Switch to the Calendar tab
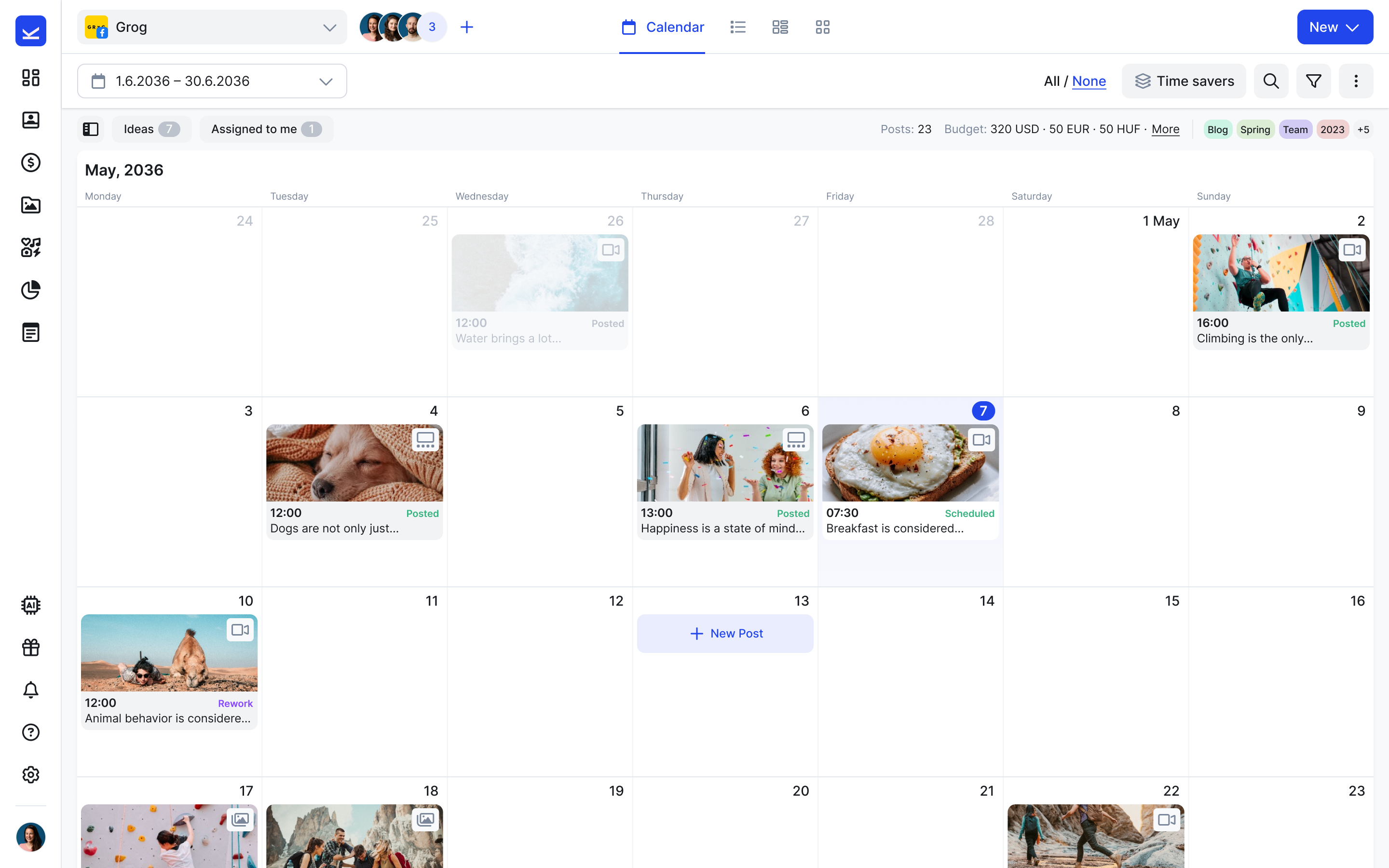Screen dimensions: 1389x868 (x=662, y=27)
